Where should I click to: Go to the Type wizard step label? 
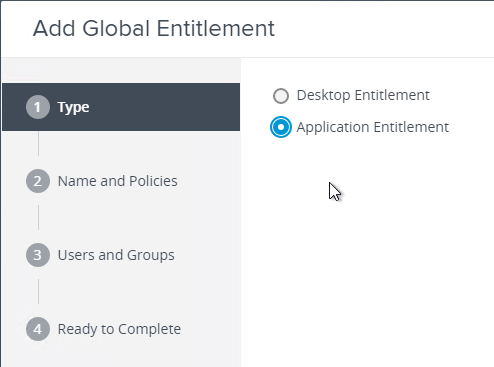coord(73,107)
